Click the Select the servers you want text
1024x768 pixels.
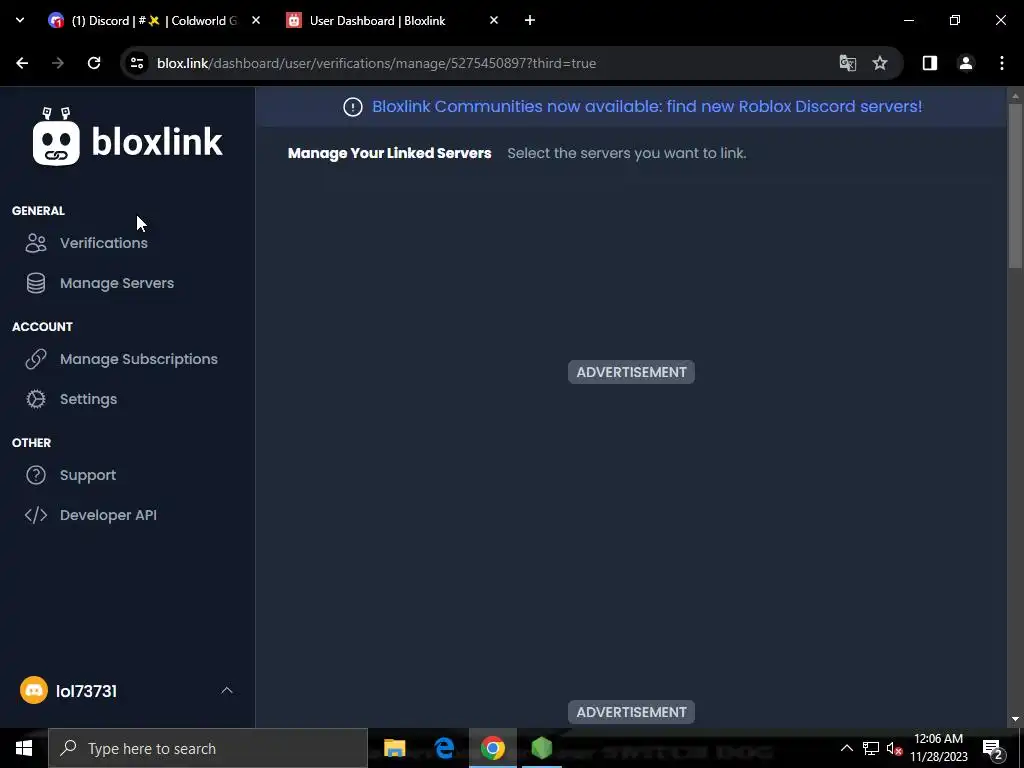pos(627,153)
